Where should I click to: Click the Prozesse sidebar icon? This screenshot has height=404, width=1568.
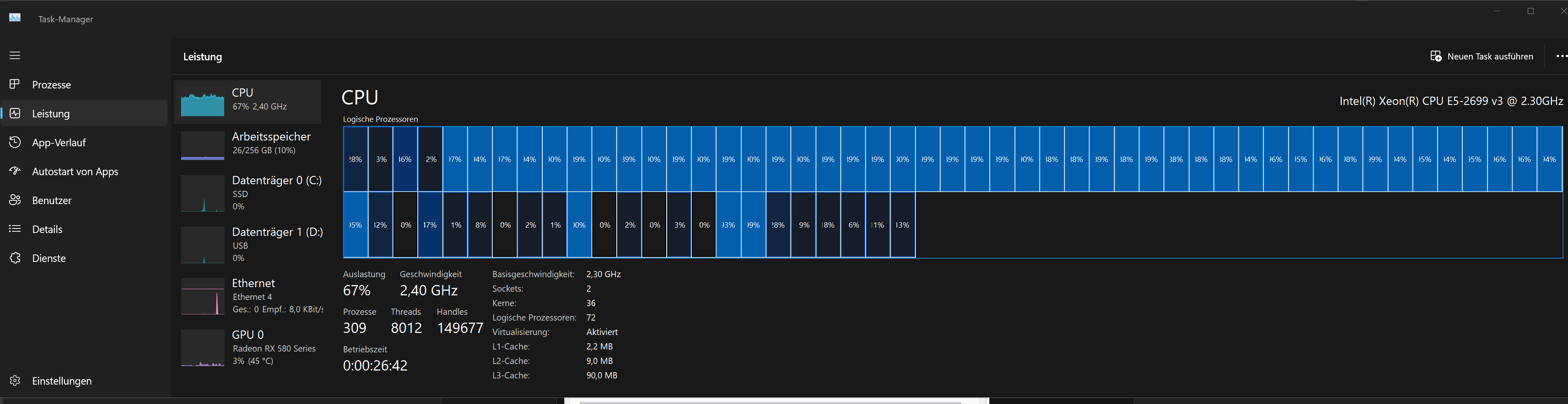[15, 84]
